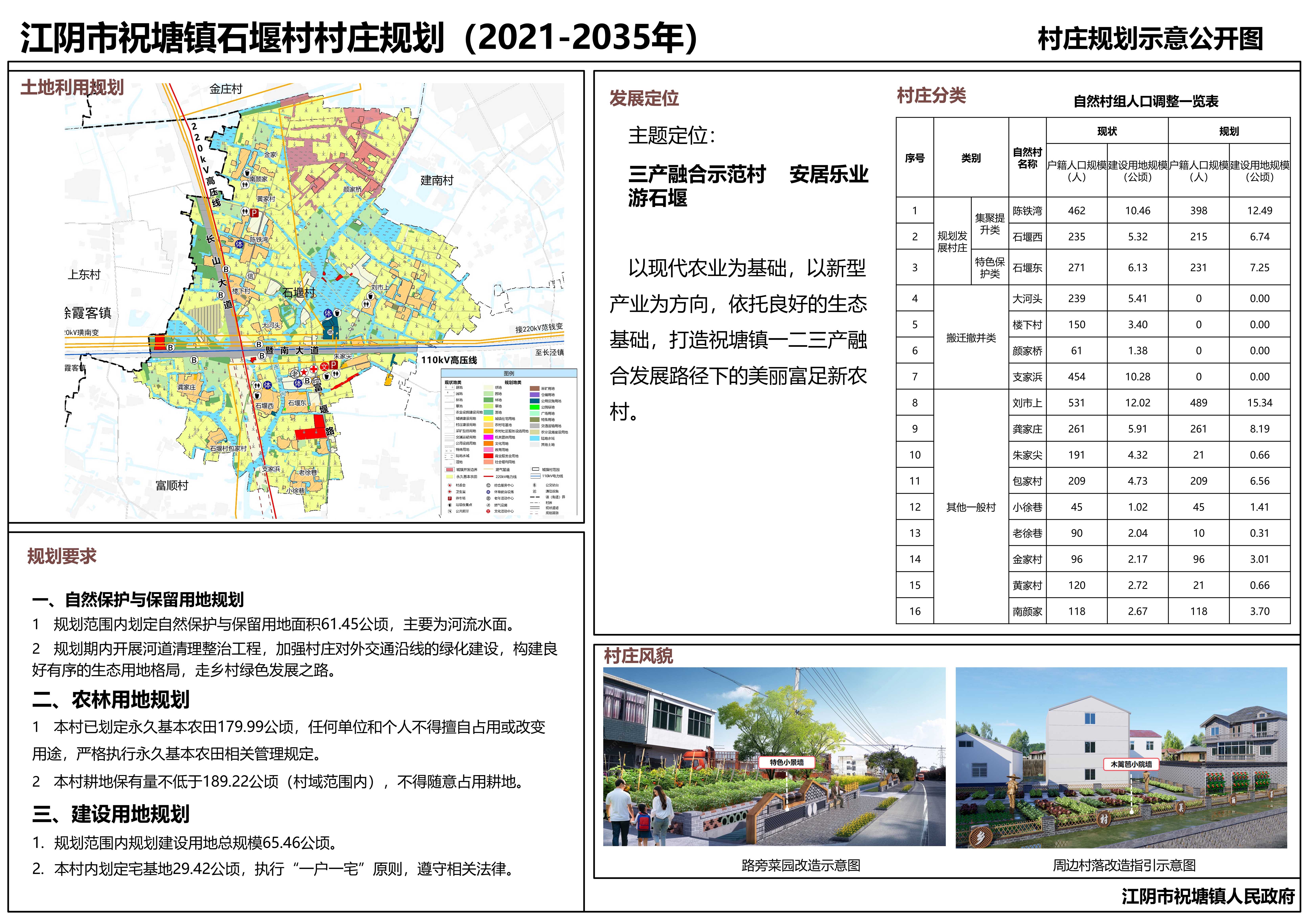
Task: Click the 卫生室 cross icon in the legend
Action: pyautogui.click(x=450, y=492)
